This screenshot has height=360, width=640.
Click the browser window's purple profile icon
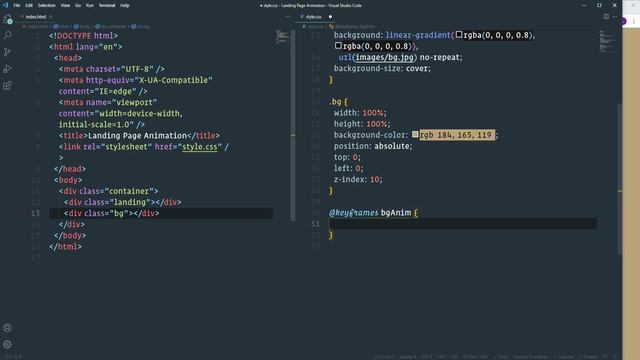pos(624,21)
